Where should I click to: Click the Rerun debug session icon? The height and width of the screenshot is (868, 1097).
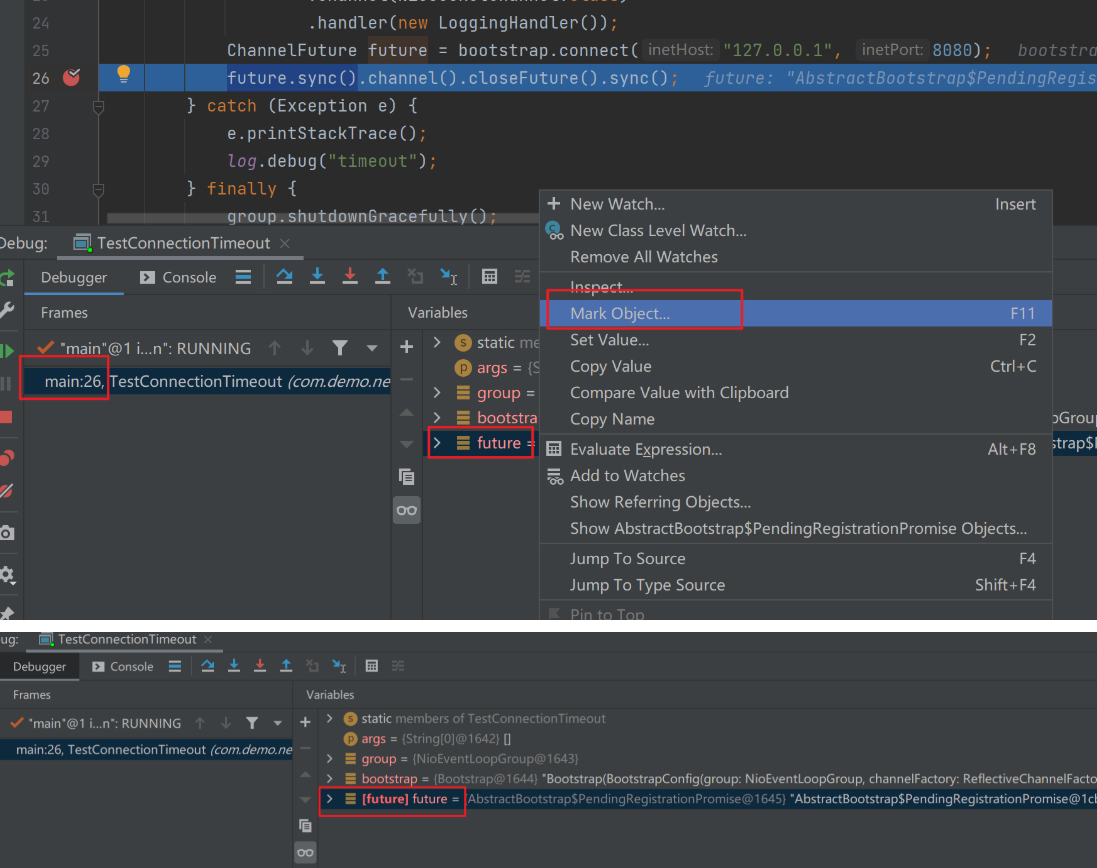pyautogui.click(x=6, y=278)
